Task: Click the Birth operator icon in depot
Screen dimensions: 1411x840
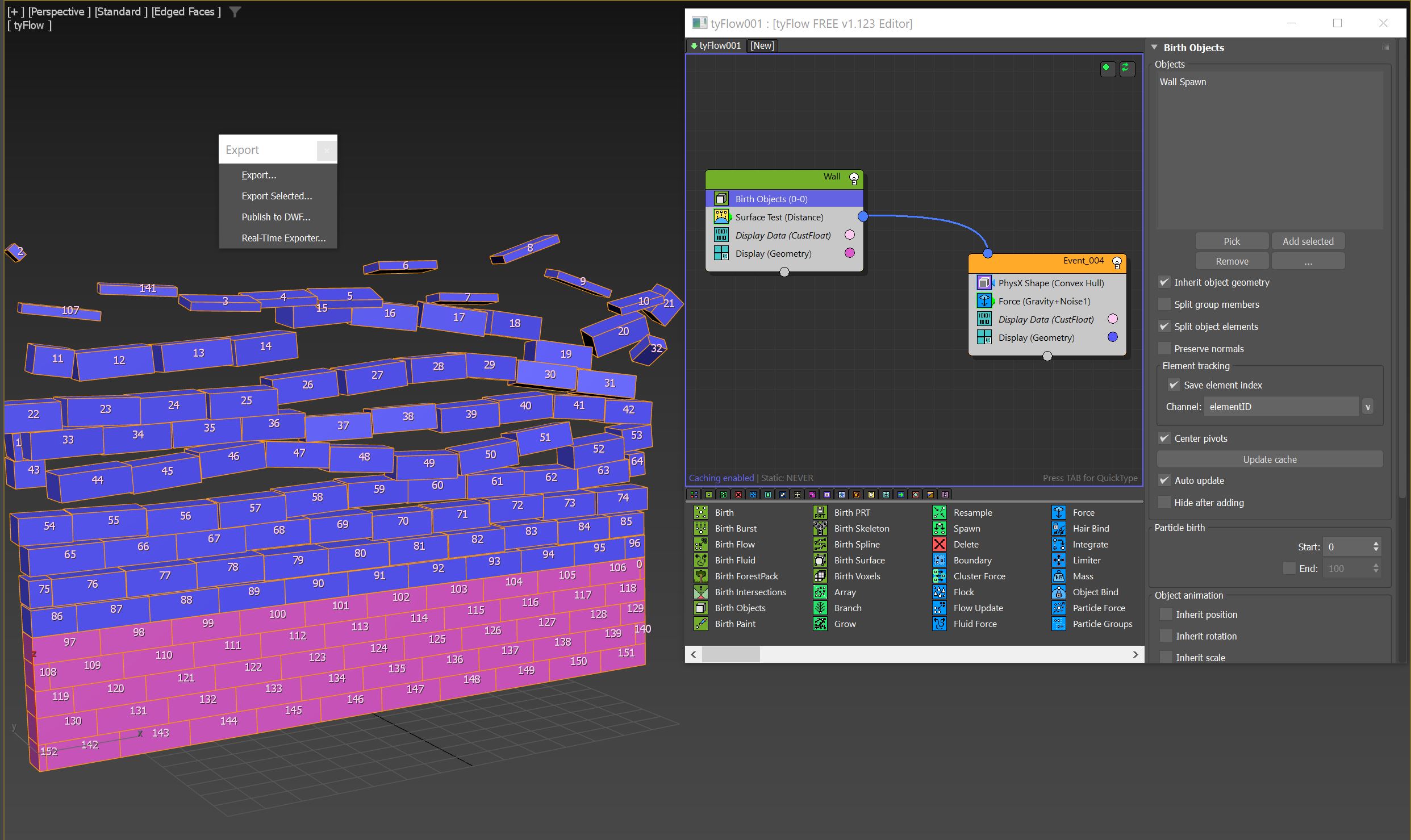Action: coord(701,512)
